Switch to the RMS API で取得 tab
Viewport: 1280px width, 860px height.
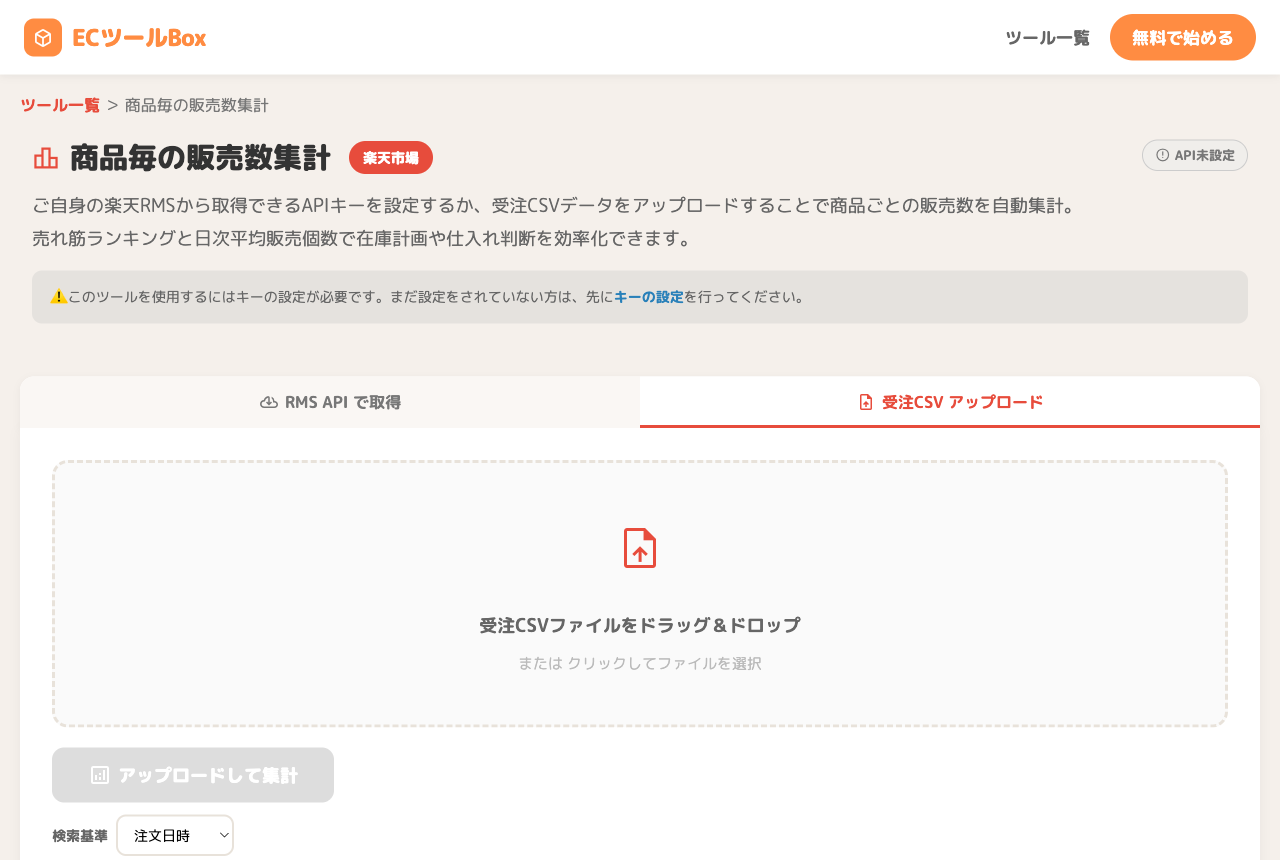[x=330, y=402]
